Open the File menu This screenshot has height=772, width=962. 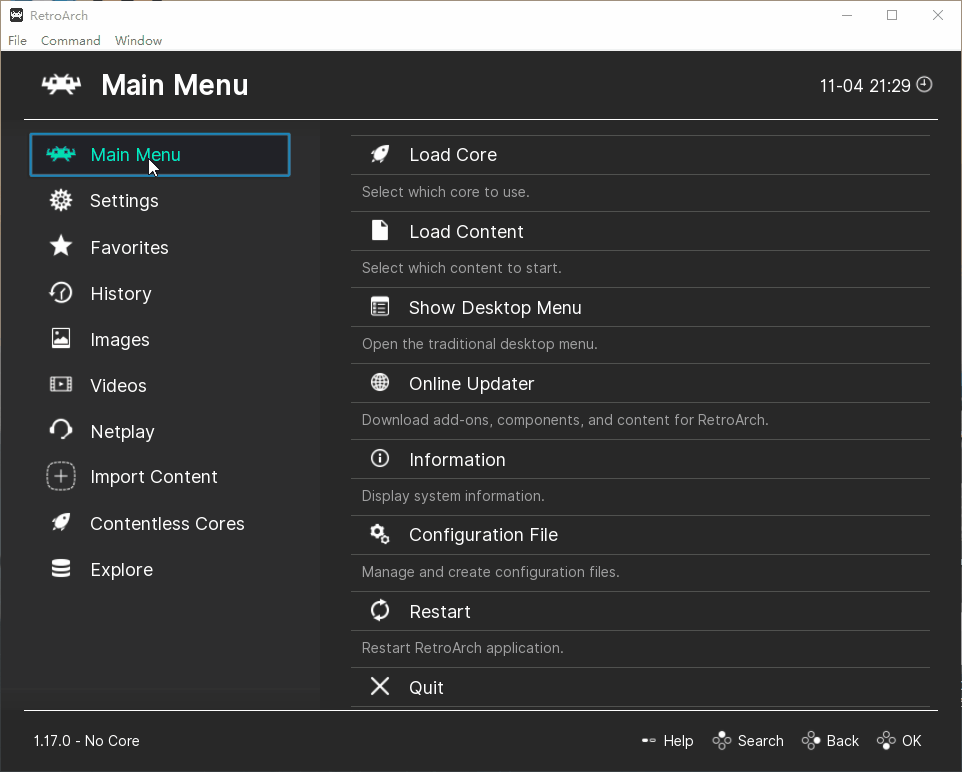[x=17, y=41]
